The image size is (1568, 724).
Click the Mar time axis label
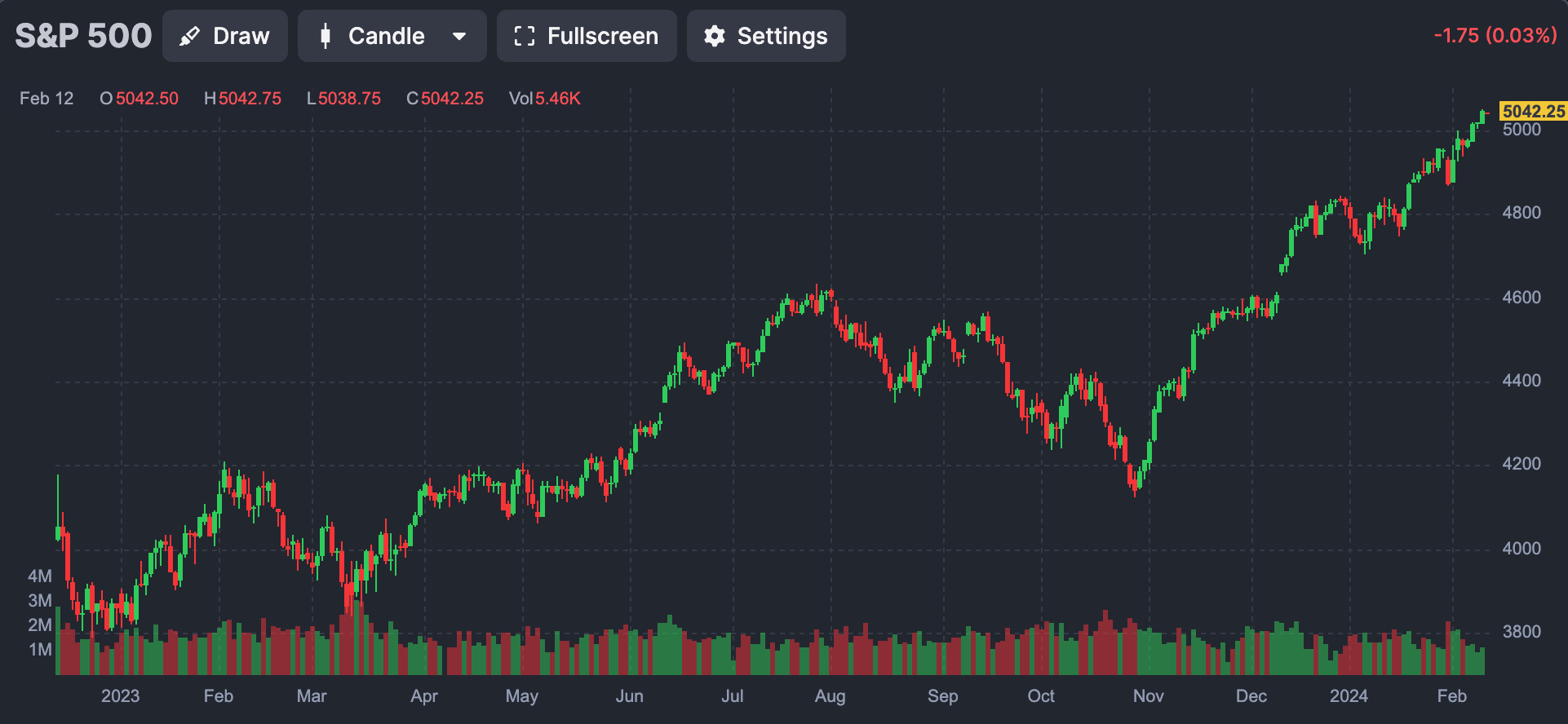(312, 696)
